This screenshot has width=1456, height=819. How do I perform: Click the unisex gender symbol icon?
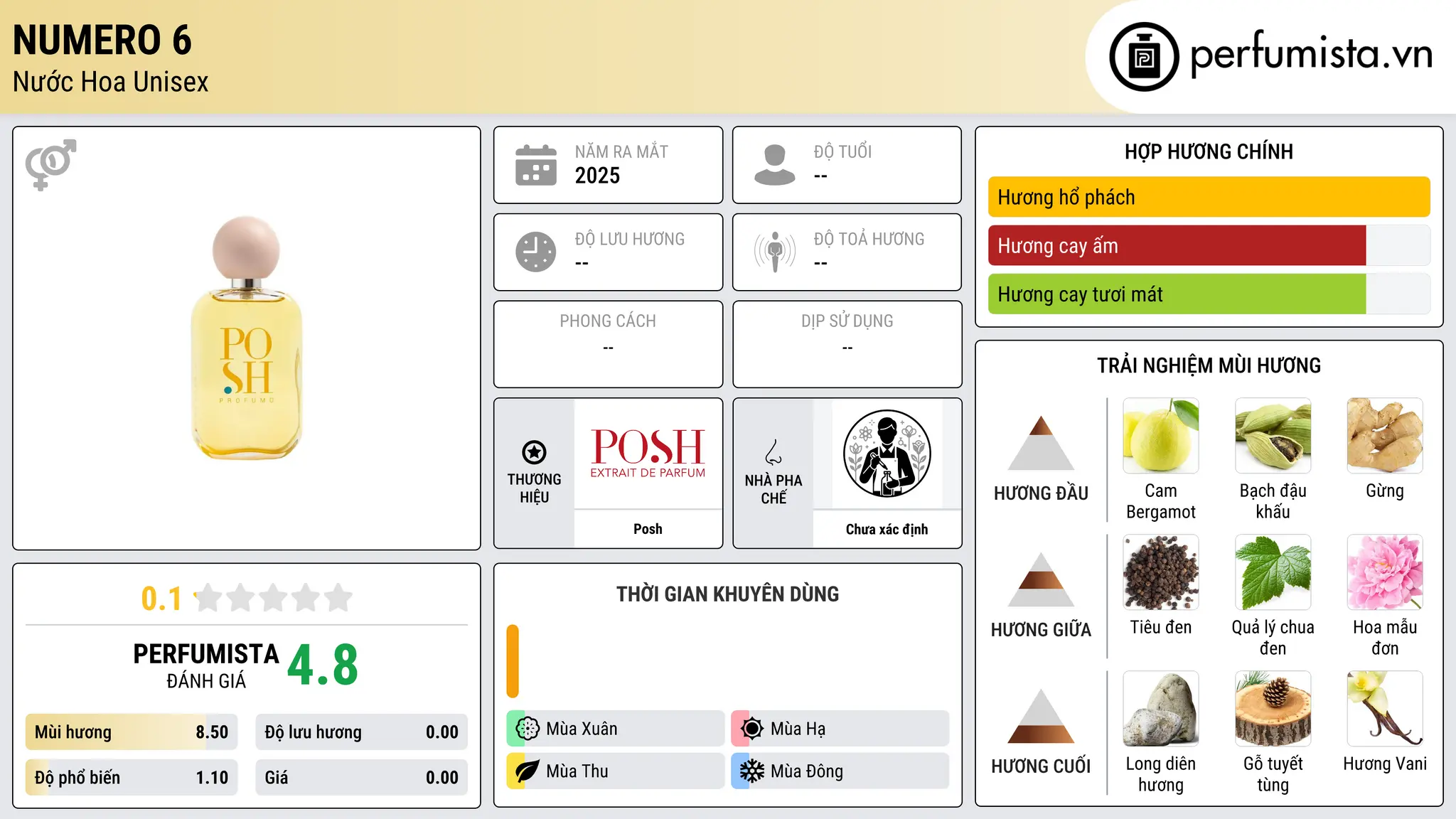[x=50, y=164]
